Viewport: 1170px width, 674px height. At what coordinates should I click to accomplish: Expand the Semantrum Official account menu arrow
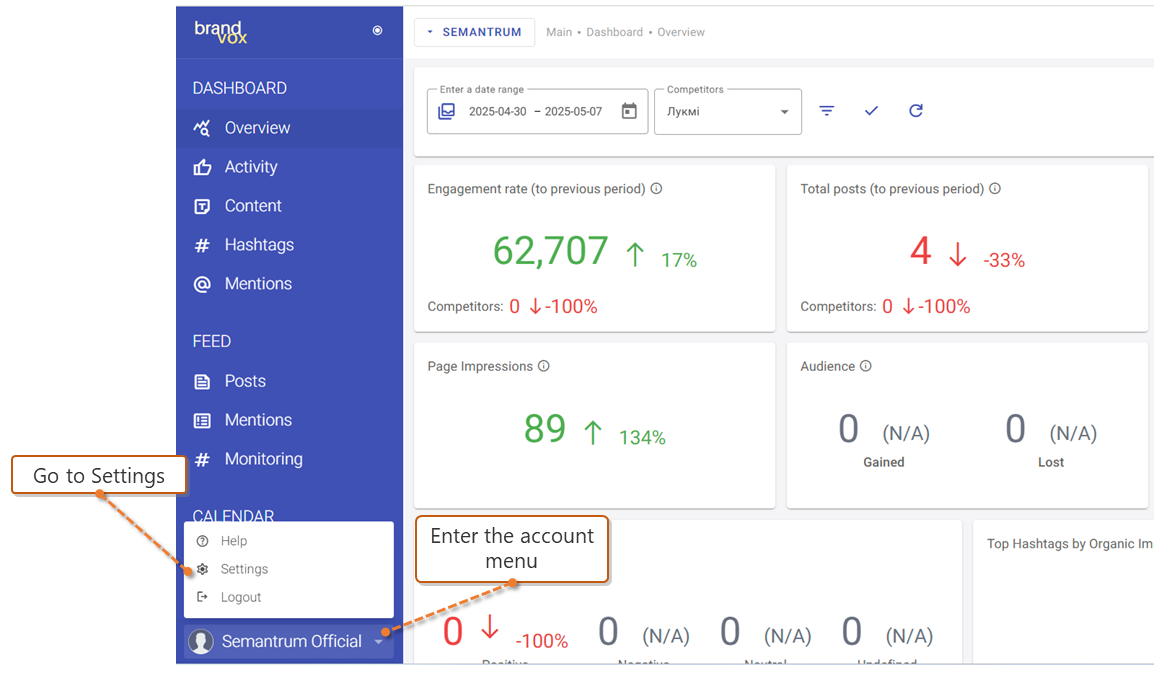(x=379, y=641)
